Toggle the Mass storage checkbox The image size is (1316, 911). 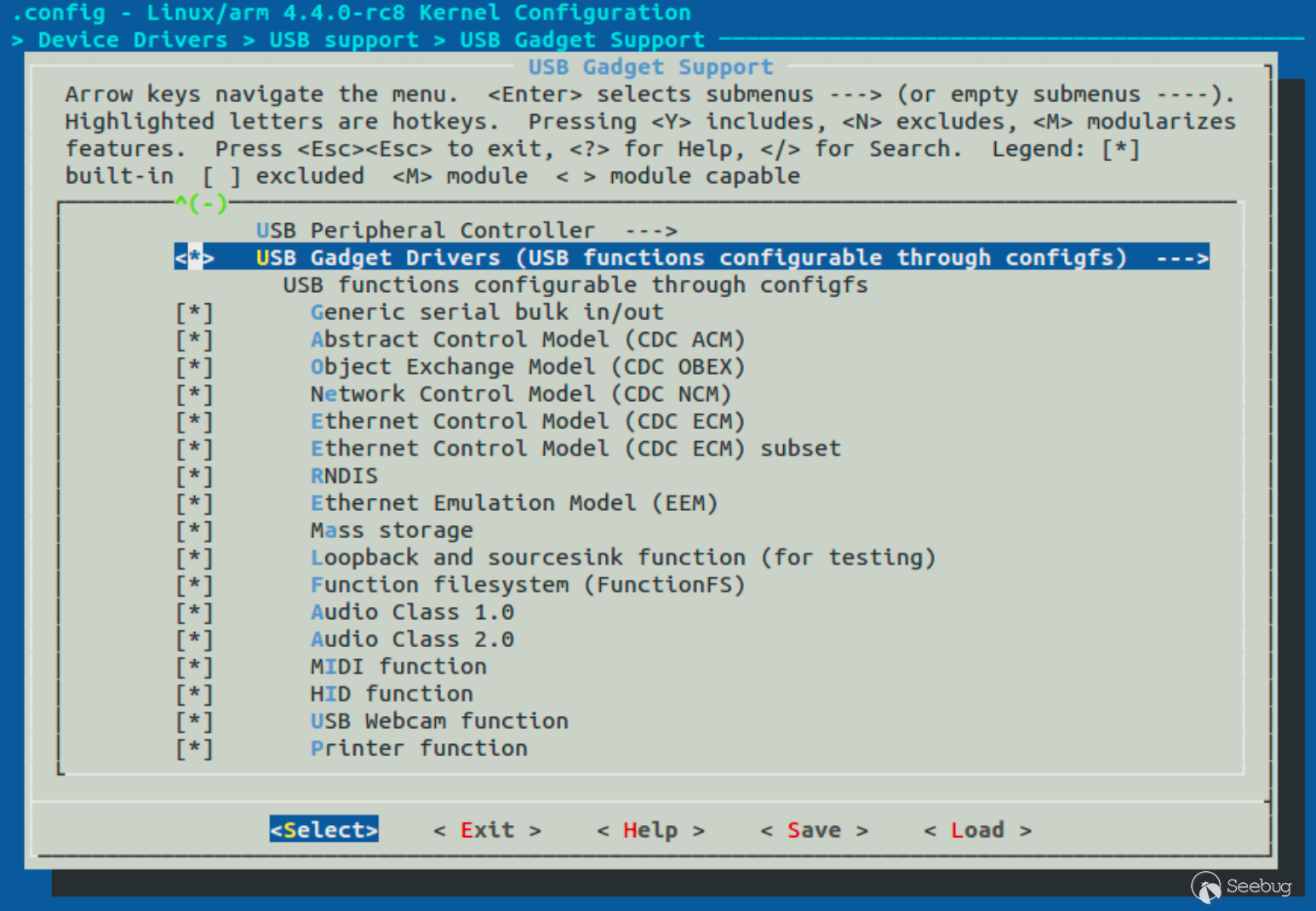[195, 530]
